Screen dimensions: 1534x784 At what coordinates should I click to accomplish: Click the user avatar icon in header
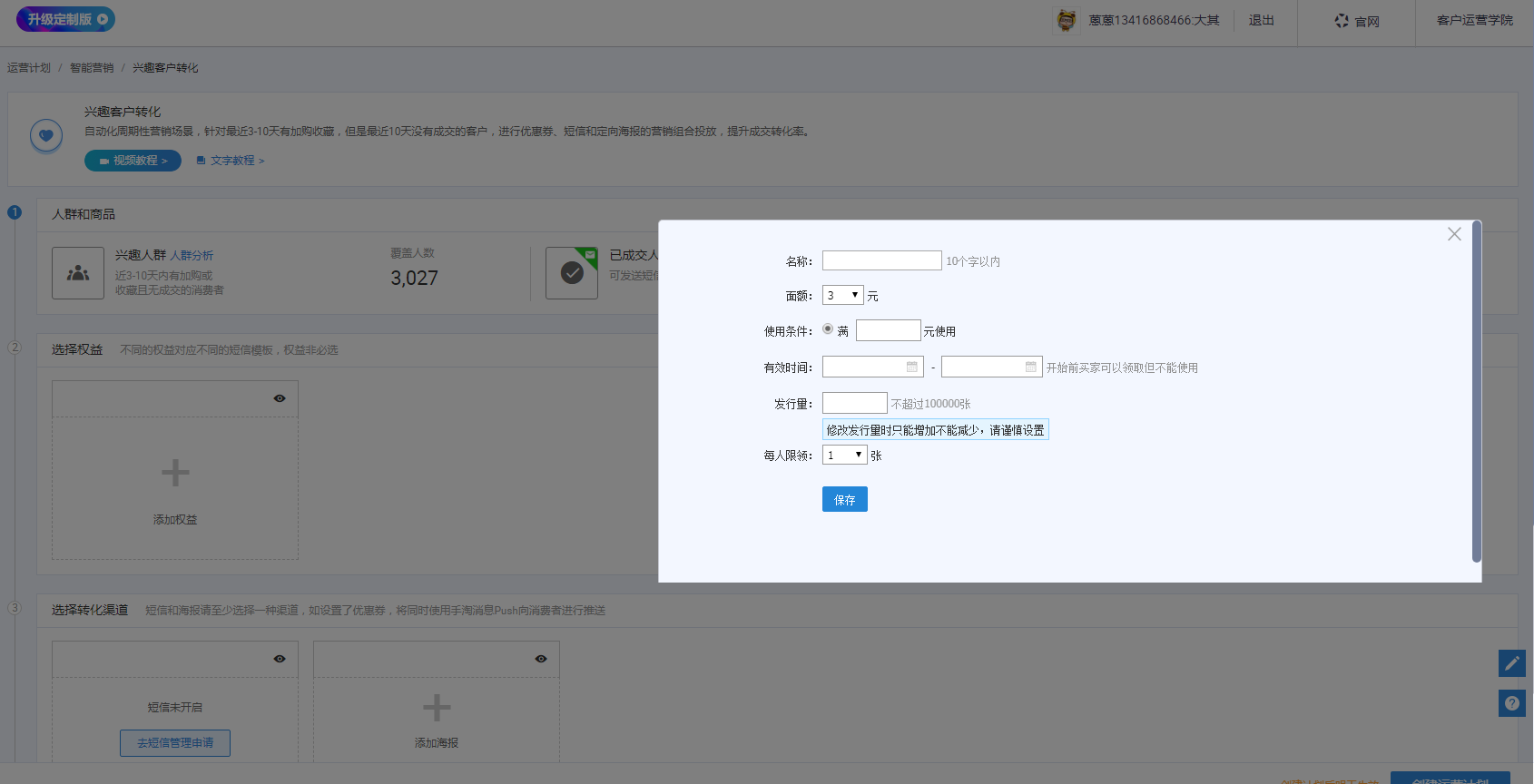click(x=1067, y=20)
